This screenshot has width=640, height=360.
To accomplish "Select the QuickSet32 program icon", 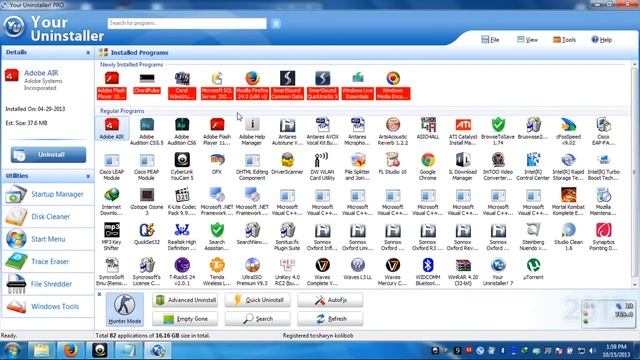I will [x=147, y=234].
